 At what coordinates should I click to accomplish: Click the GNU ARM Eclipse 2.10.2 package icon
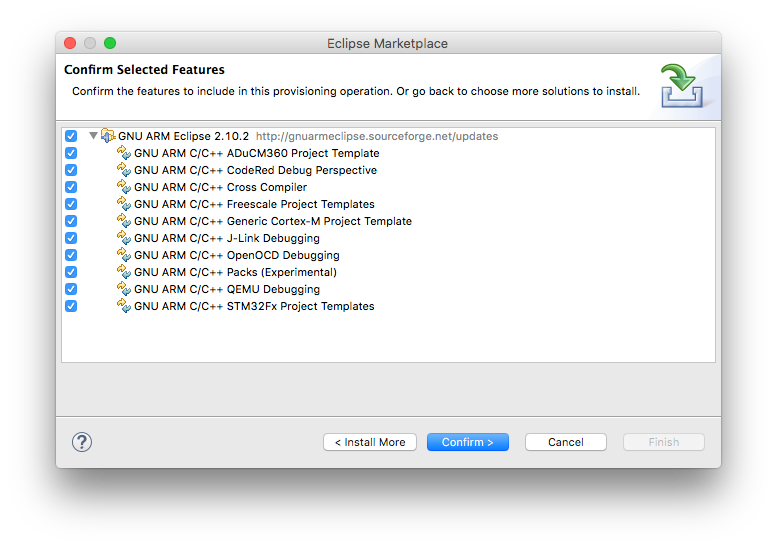108,135
